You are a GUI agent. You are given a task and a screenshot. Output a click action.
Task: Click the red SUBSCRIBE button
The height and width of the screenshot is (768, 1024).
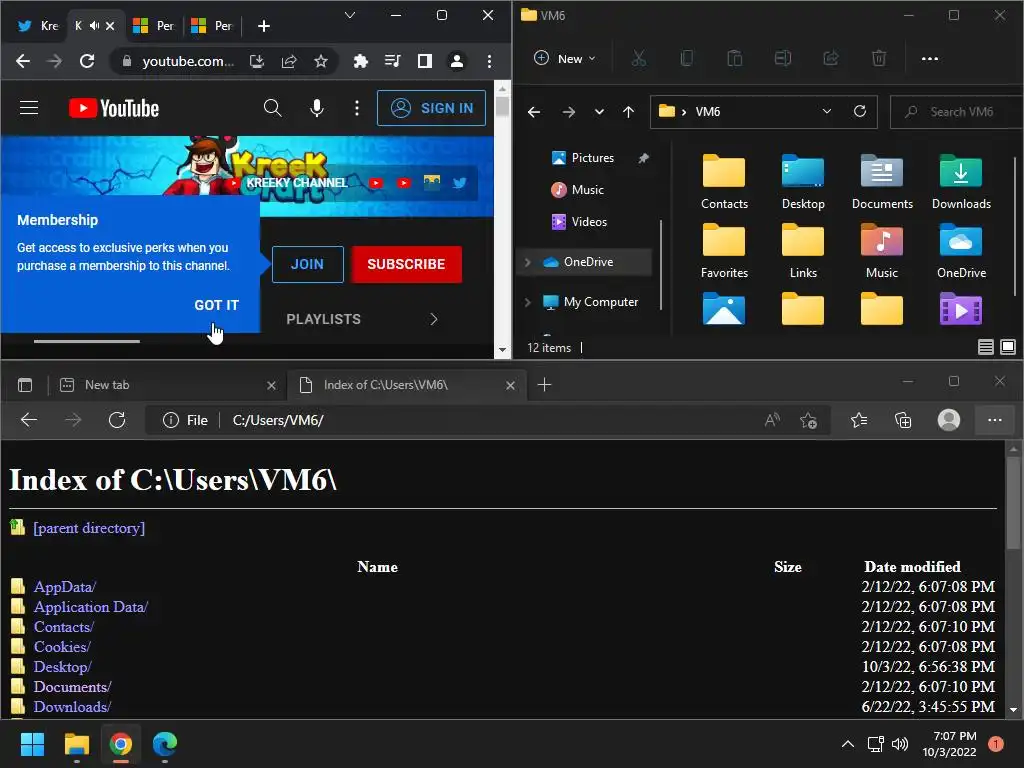tap(406, 264)
